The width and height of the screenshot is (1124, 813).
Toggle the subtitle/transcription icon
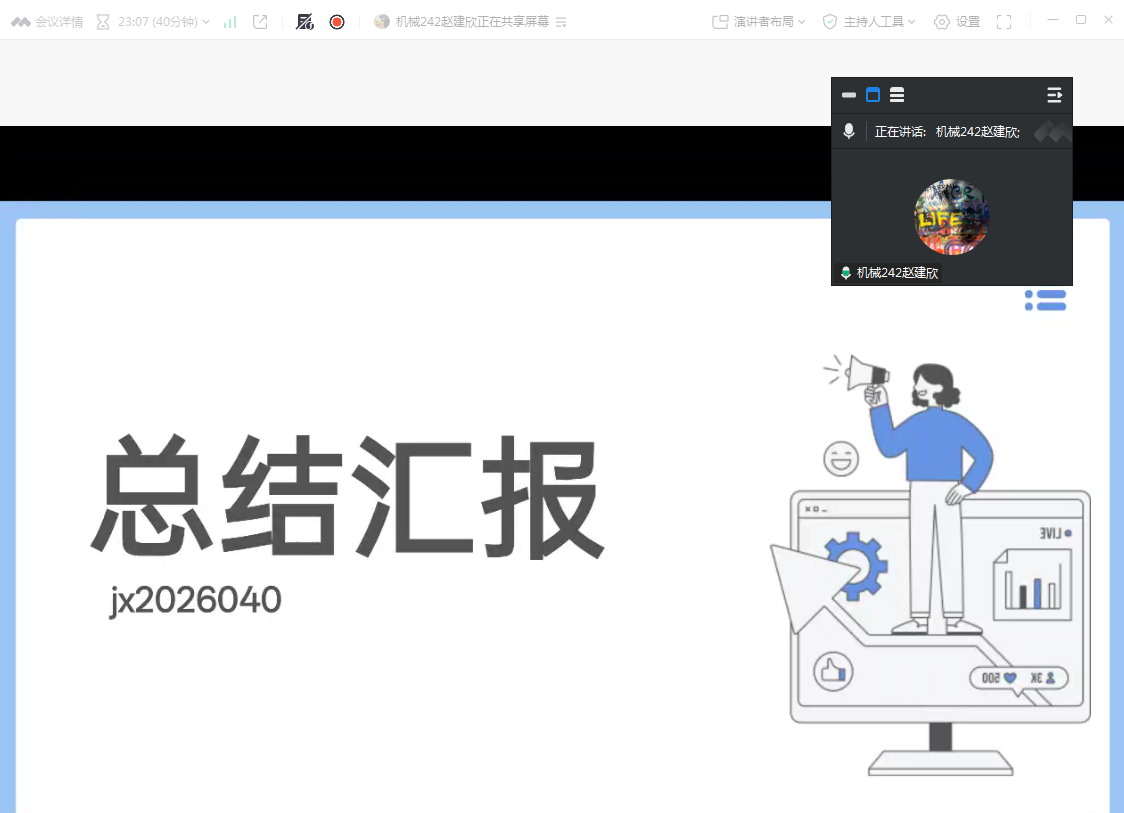pyautogui.click(x=305, y=21)
